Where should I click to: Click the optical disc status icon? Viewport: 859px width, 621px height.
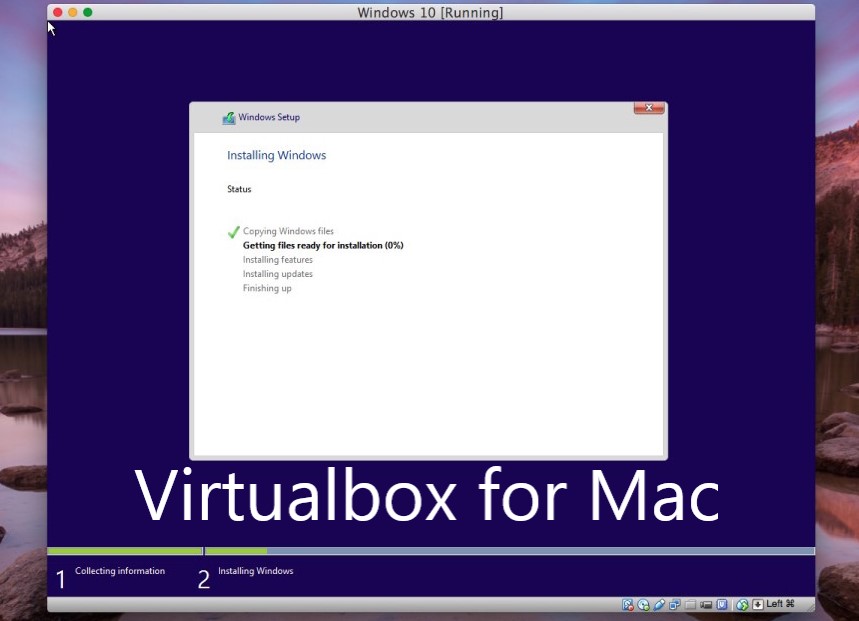click(644, 605)
